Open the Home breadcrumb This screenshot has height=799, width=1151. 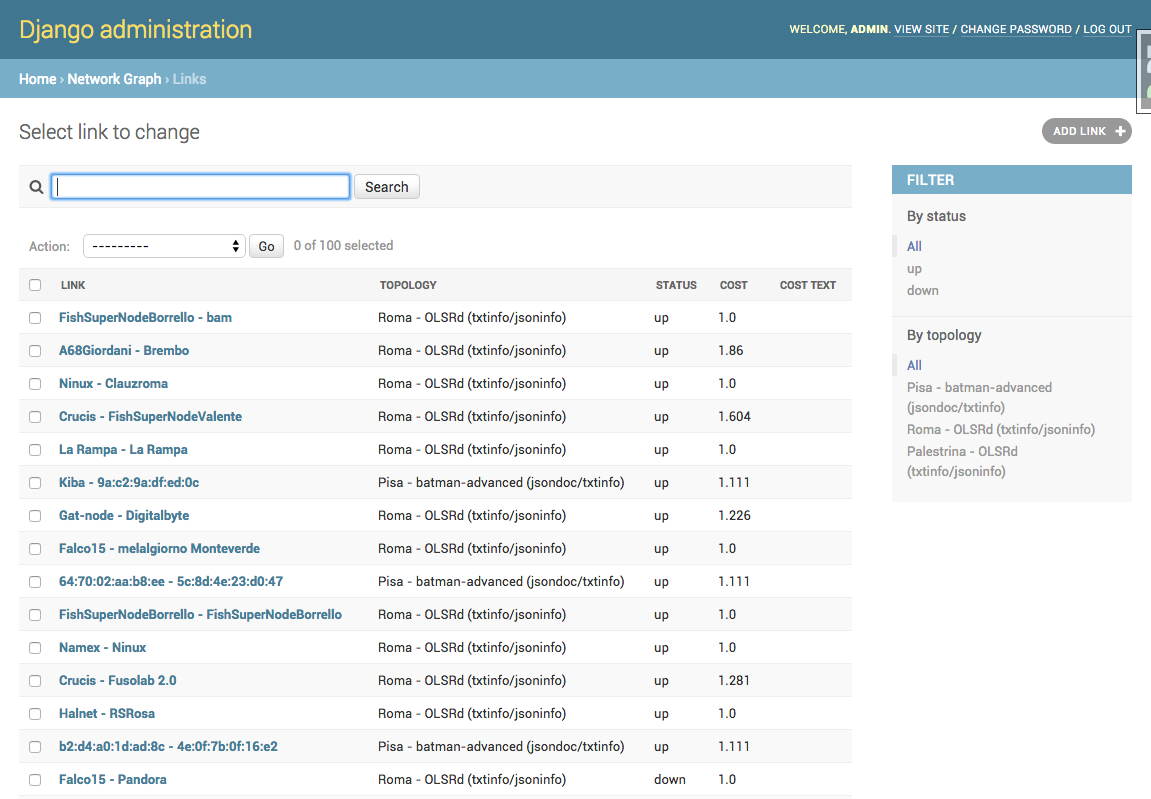click(37, 78)
